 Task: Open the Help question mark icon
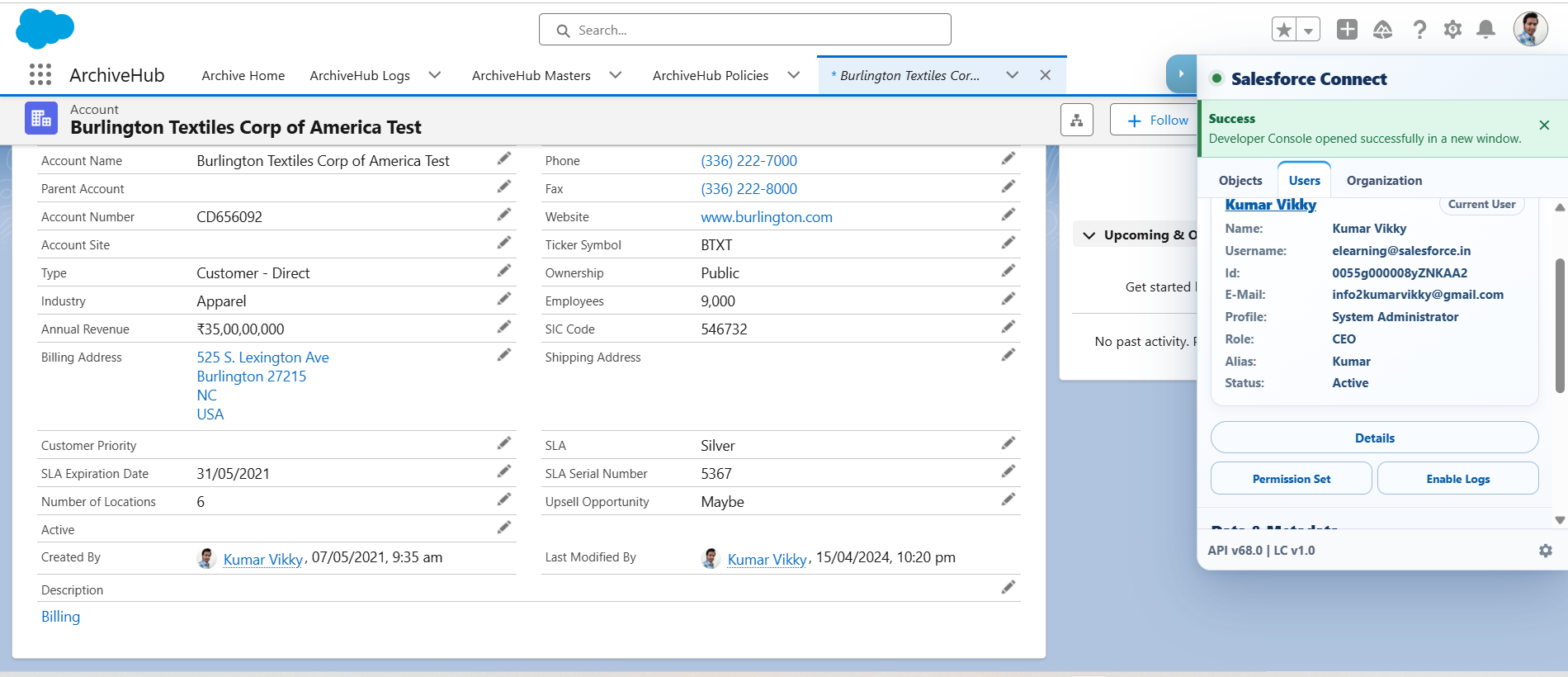1419,30
